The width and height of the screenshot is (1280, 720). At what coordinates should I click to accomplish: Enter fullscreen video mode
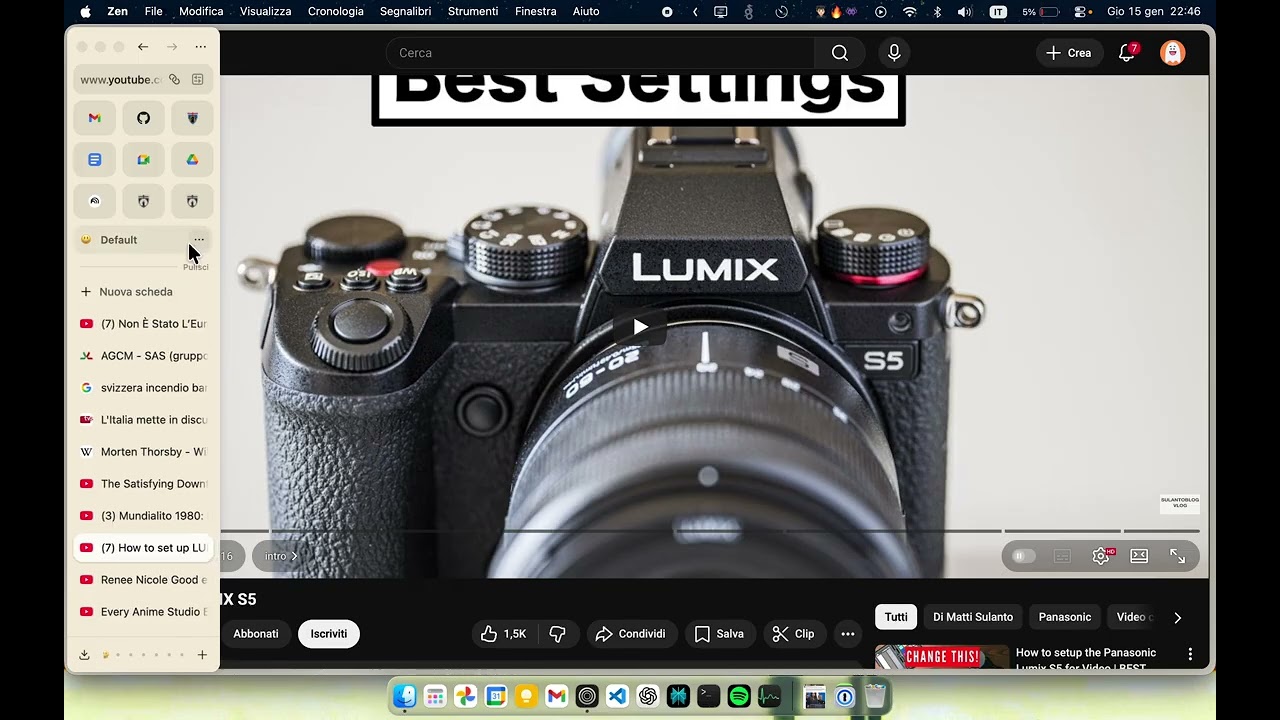coord(1177,556)
